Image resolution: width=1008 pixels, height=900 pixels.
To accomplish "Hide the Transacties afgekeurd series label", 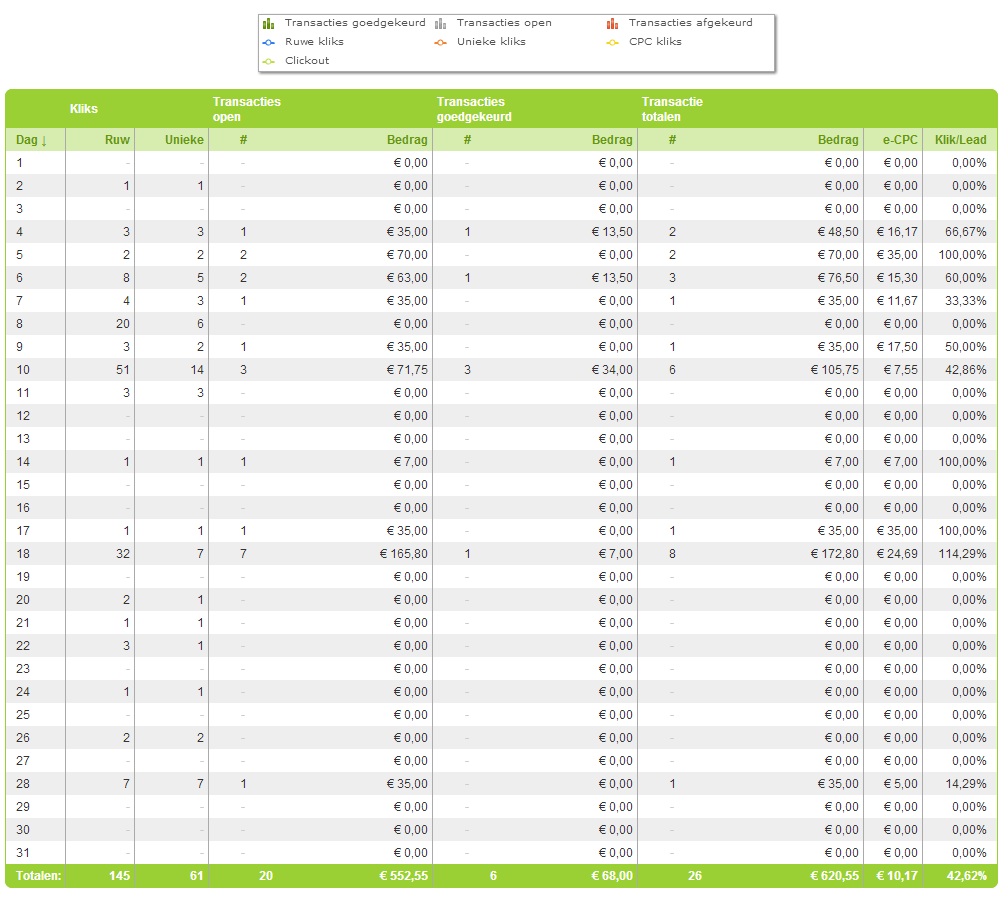I will [690, 22].
